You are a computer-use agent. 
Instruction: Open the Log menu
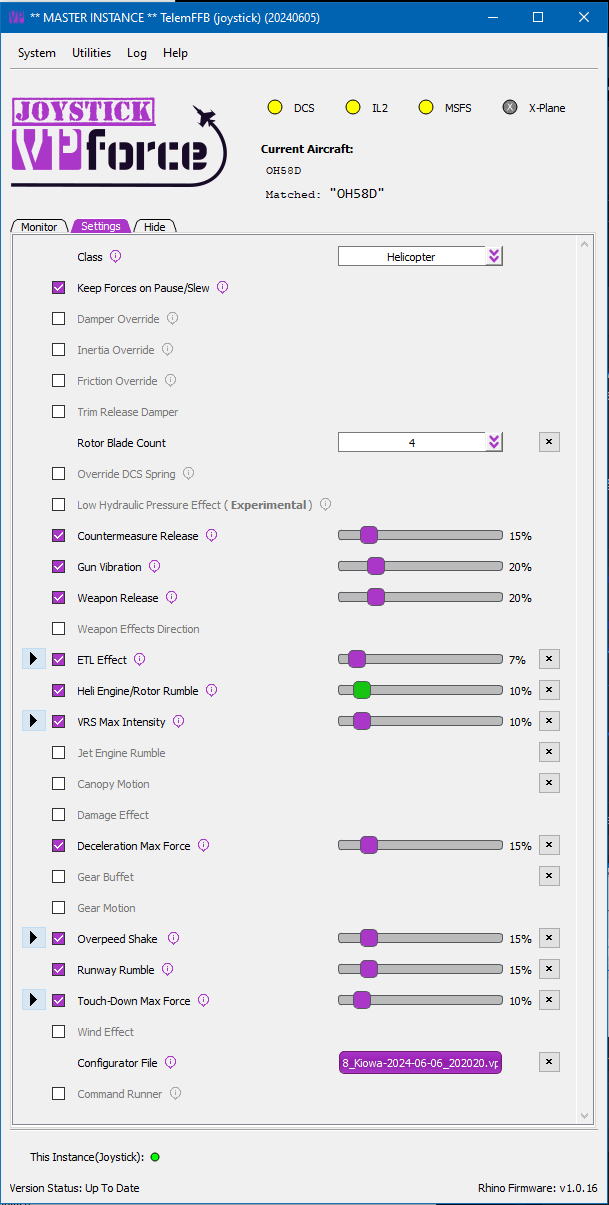click(137, 53)
